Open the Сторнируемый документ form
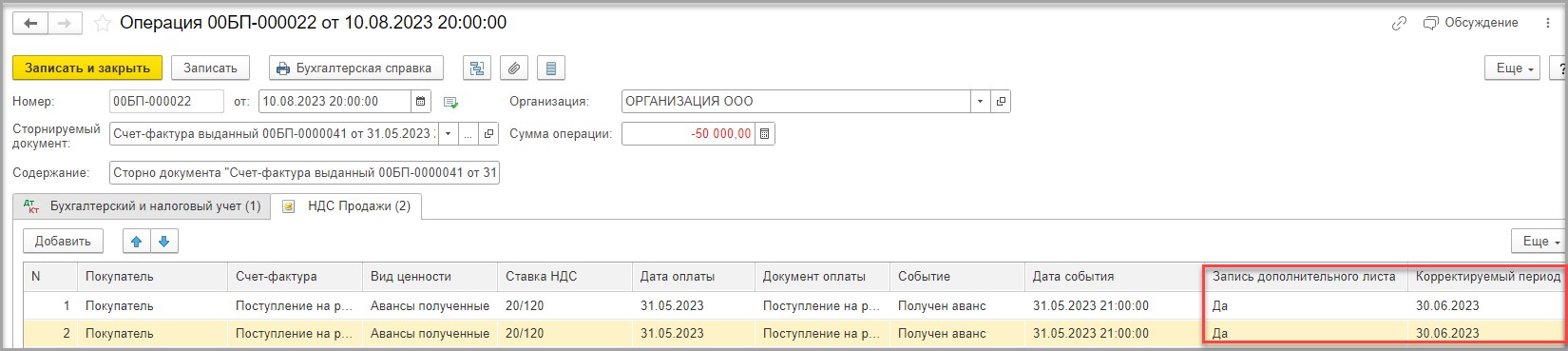 tap(488, 134)
